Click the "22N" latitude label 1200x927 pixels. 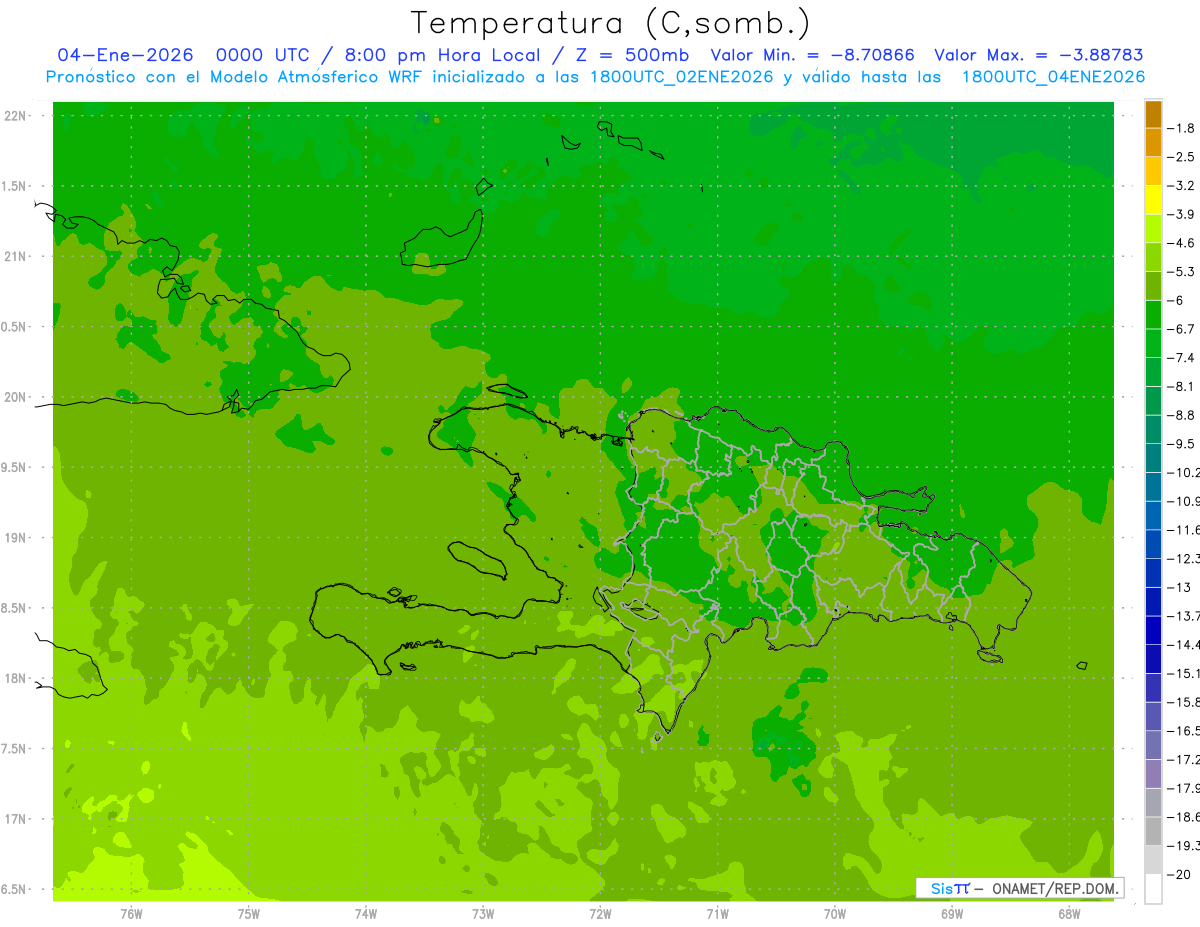15,116
